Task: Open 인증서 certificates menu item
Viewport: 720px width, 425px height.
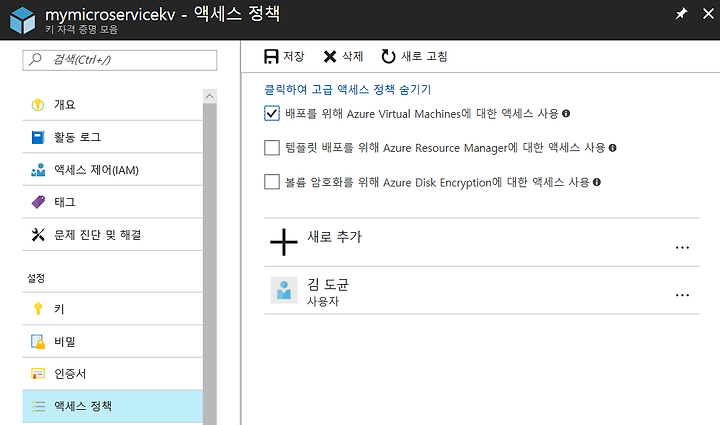Action: tap(112, 374)
